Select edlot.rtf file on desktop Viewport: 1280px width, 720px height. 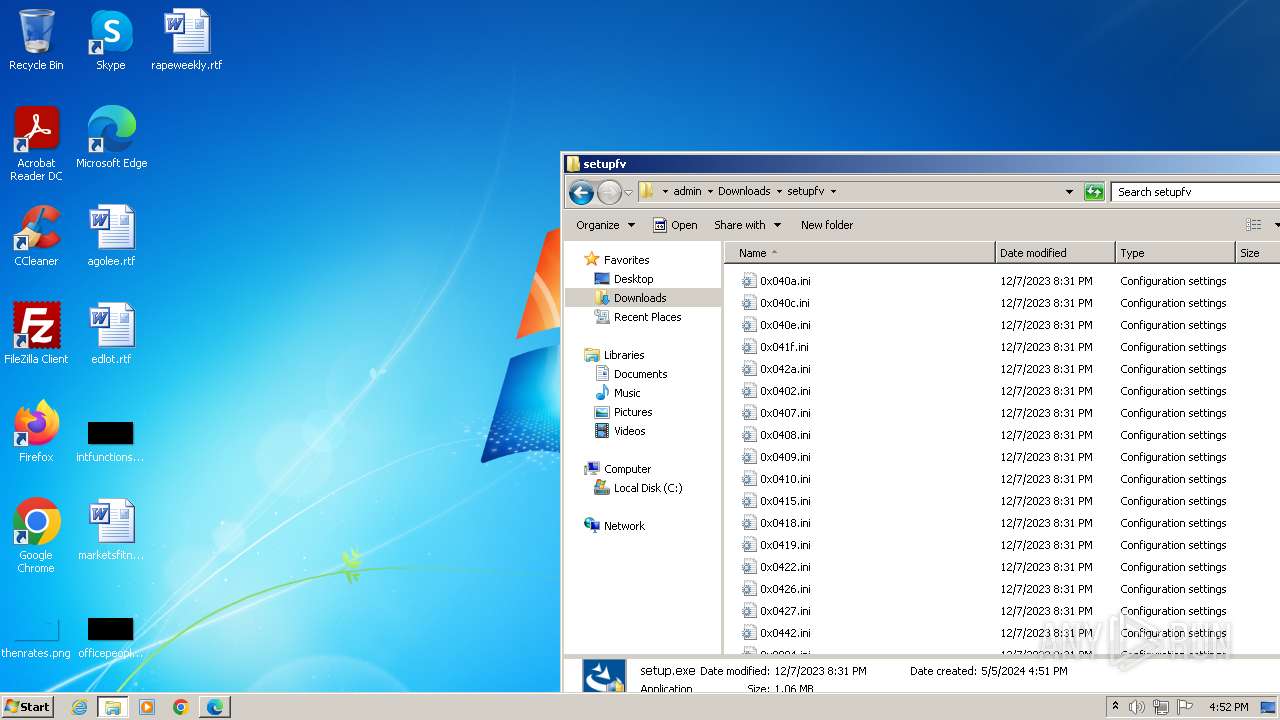111,334
